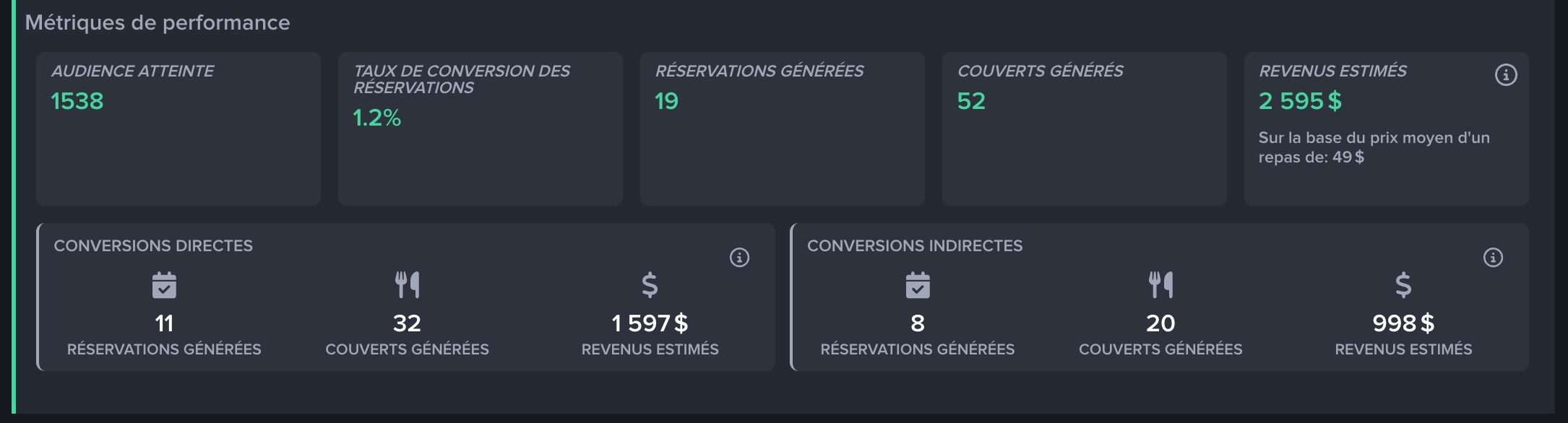Click the cutlery icon under Conversions indirectes

[1160, 285]
